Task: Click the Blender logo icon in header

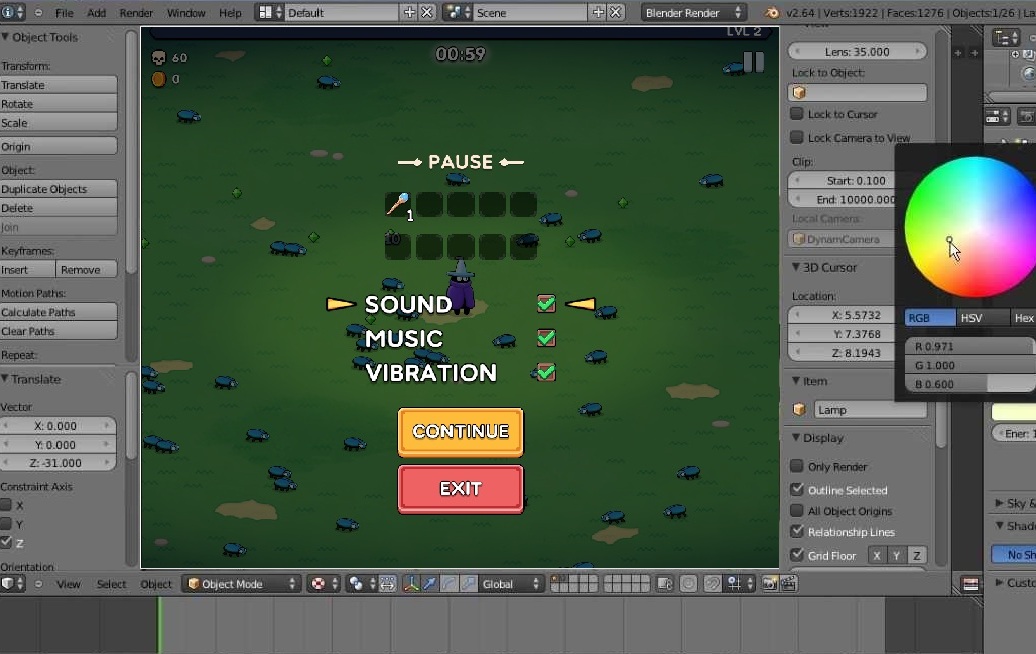Action: (x=771, y=12)
